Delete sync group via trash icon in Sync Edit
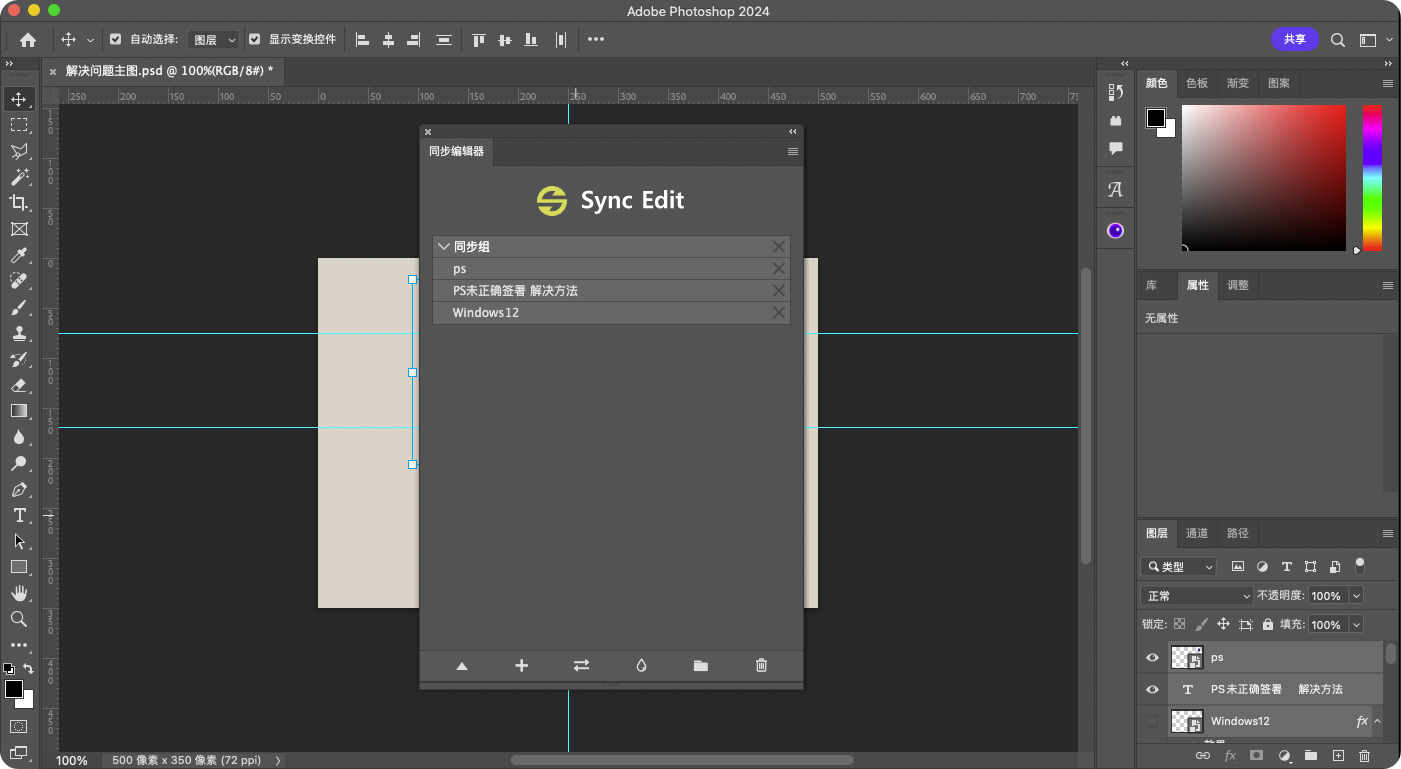The image size is (1401, 769). pos(761,665)
